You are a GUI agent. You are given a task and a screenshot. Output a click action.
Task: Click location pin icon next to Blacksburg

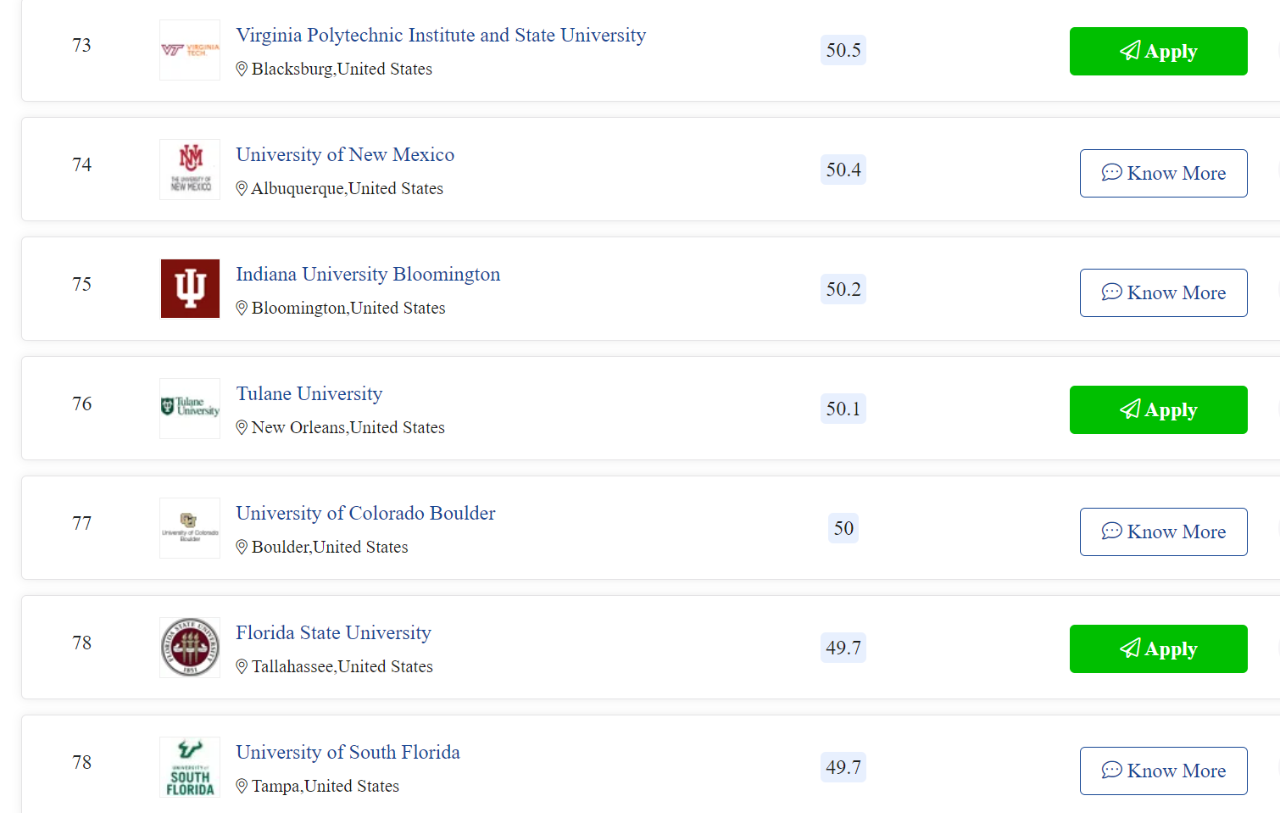pyautogui.click(x=241, y=69)
